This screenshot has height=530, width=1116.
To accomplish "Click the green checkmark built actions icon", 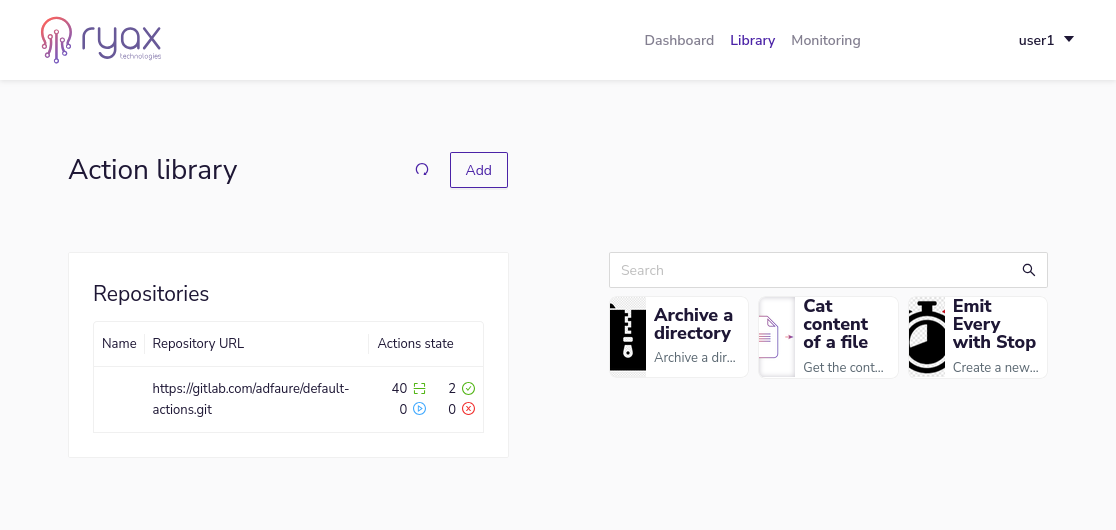I will pos(468,388).
